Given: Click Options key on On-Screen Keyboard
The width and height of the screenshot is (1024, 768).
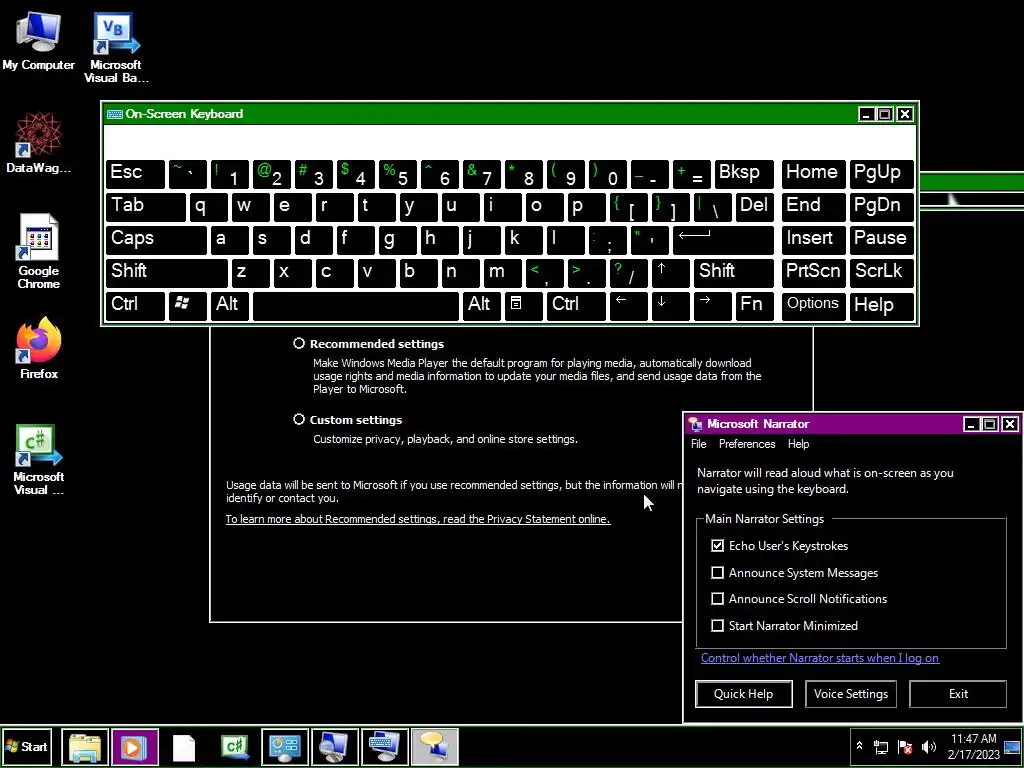Looking at the screenshot, I should [x=813, y=305].
